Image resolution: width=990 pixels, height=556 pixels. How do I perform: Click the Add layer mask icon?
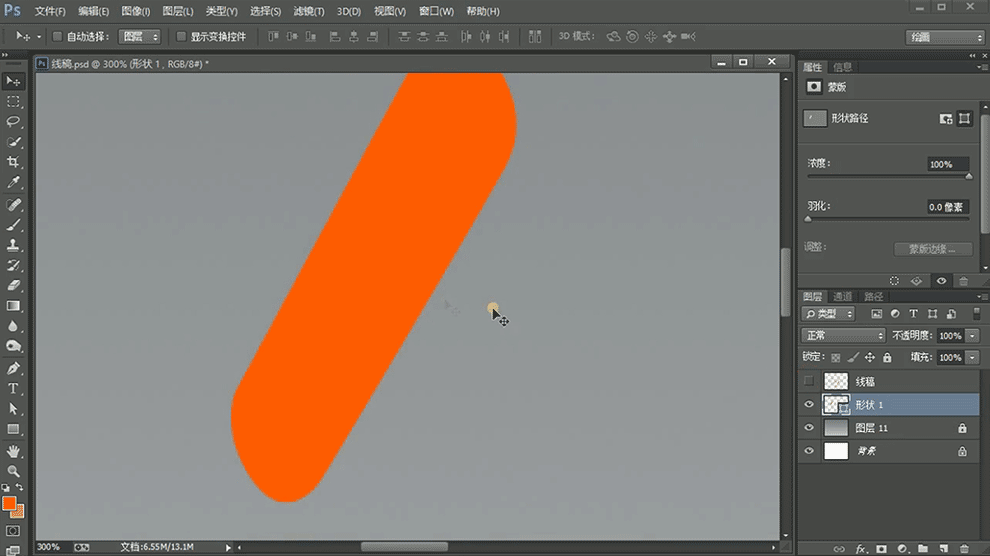(x=881, y=549)
